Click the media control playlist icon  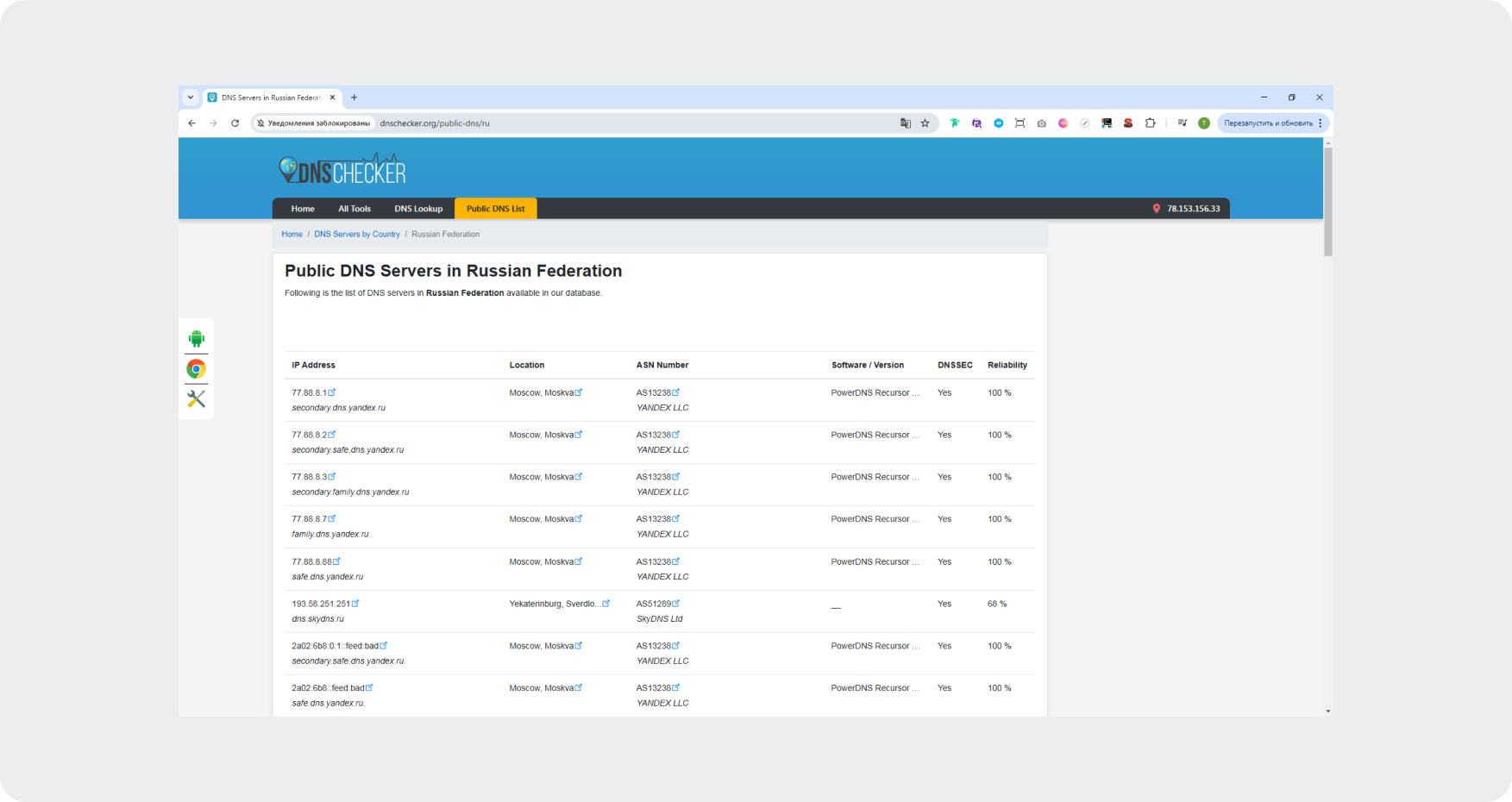tap(1182, 123)
